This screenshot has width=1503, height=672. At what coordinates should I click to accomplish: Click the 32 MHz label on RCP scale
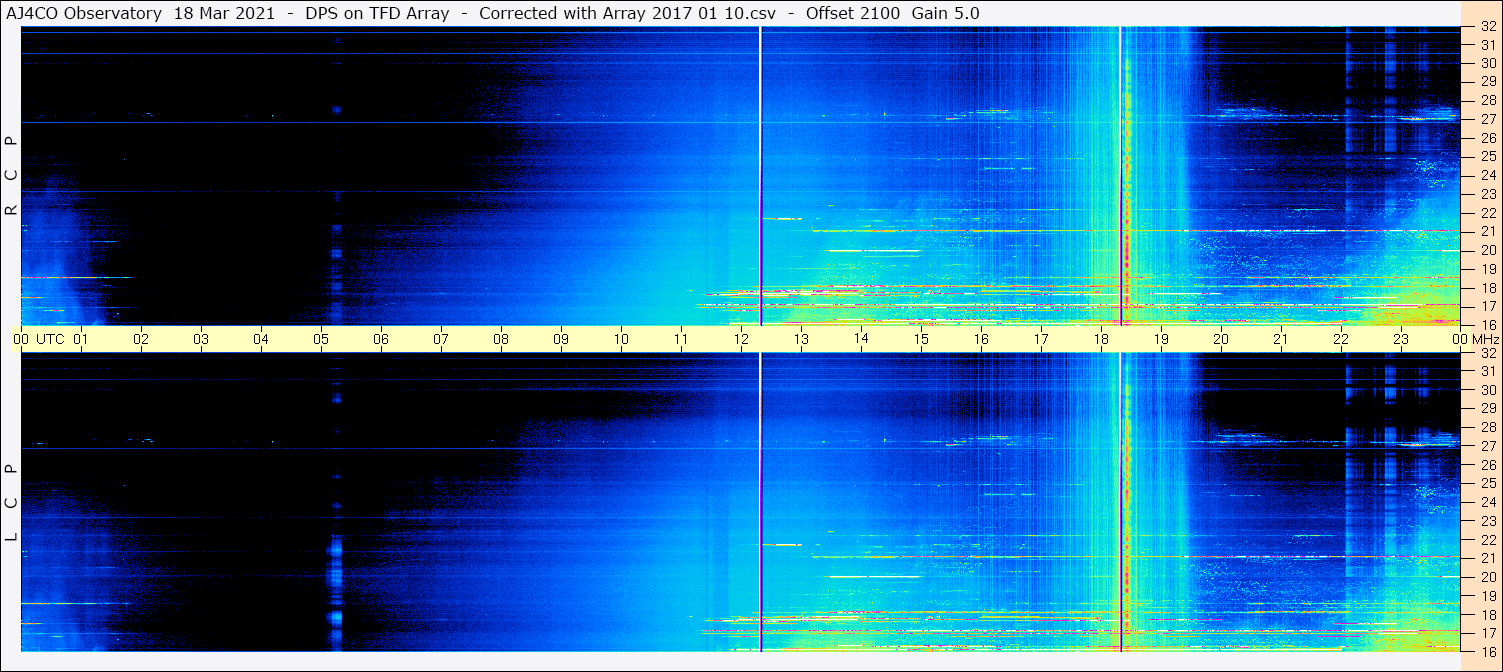pos(1487,27)
